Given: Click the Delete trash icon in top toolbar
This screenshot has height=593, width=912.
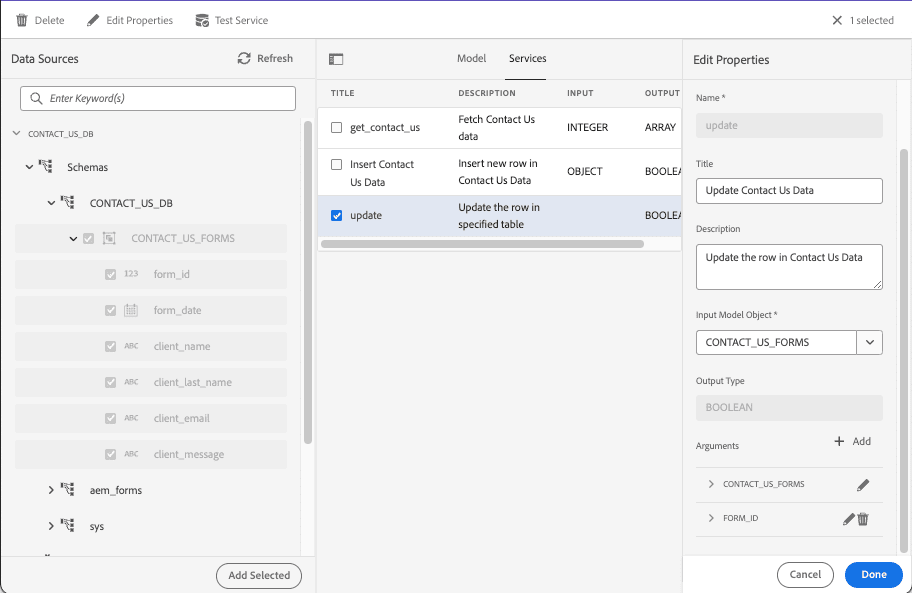Looking at the screenshot, I should click(x=22, y=20).
